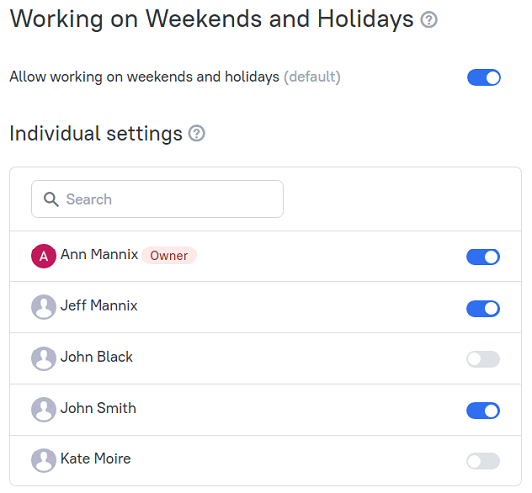Viewport: 532px width, 493px height.
Task: Select the Ann Mannix name
Action: point(99,254)
